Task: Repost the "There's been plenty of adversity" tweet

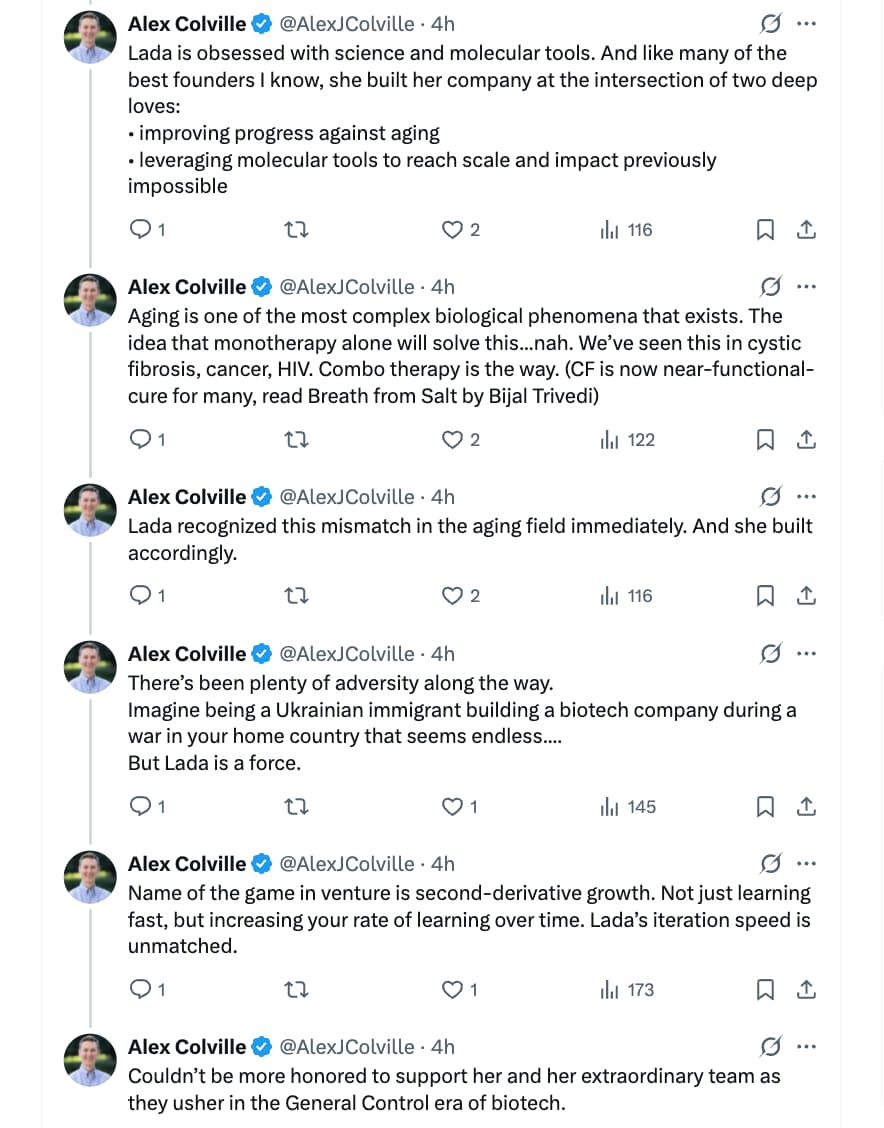Action: pos(297,807)
